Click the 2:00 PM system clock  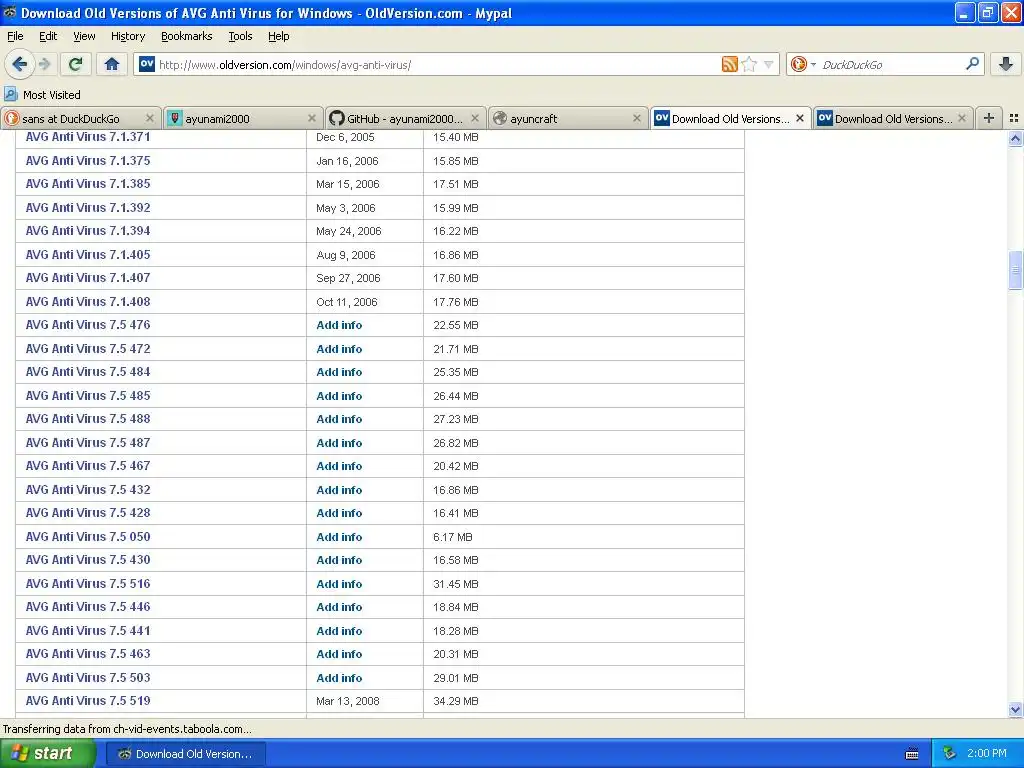(987, 753)
